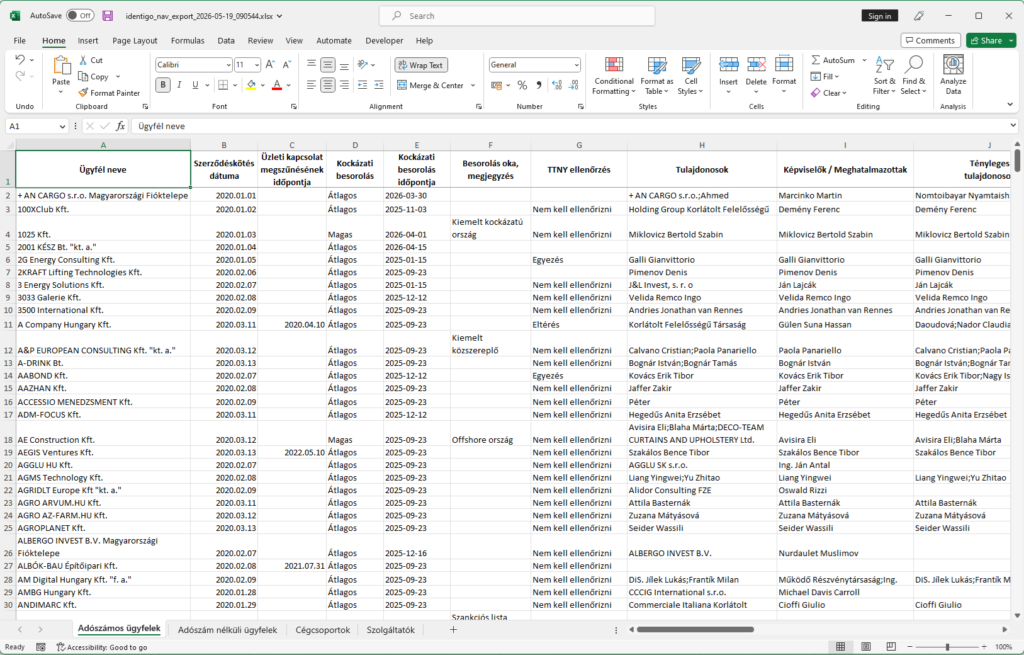Open the Analyze Data tool

(953, 76)
